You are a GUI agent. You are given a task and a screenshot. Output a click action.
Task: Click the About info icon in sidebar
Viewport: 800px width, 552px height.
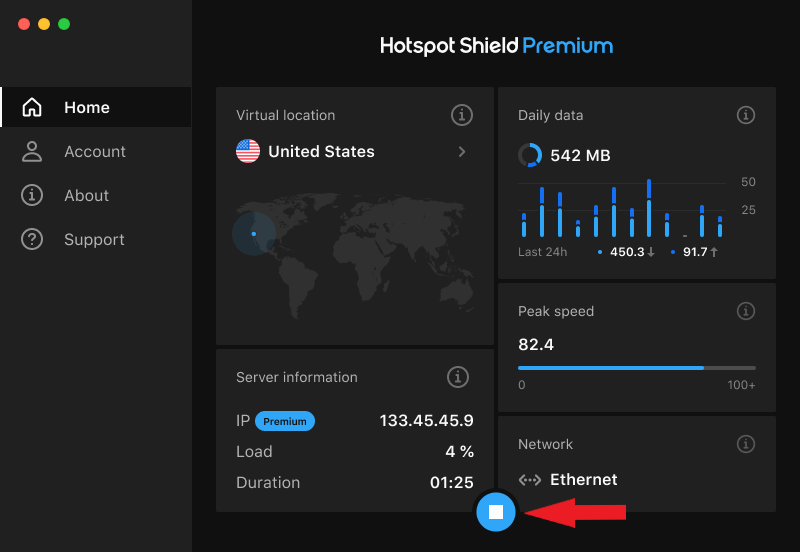click(x=32, y=195)
